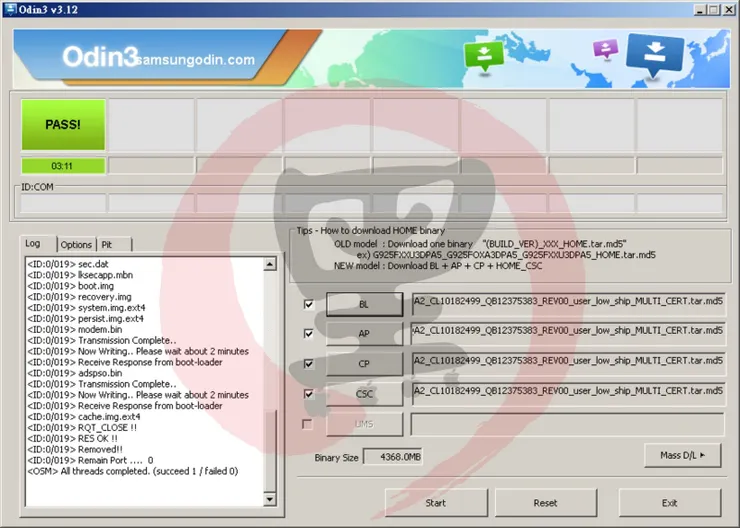The height and width of the screenshot is (528, 740).
Task: Click the log scrollbar thumb
Action: click(x=270, y=451)
